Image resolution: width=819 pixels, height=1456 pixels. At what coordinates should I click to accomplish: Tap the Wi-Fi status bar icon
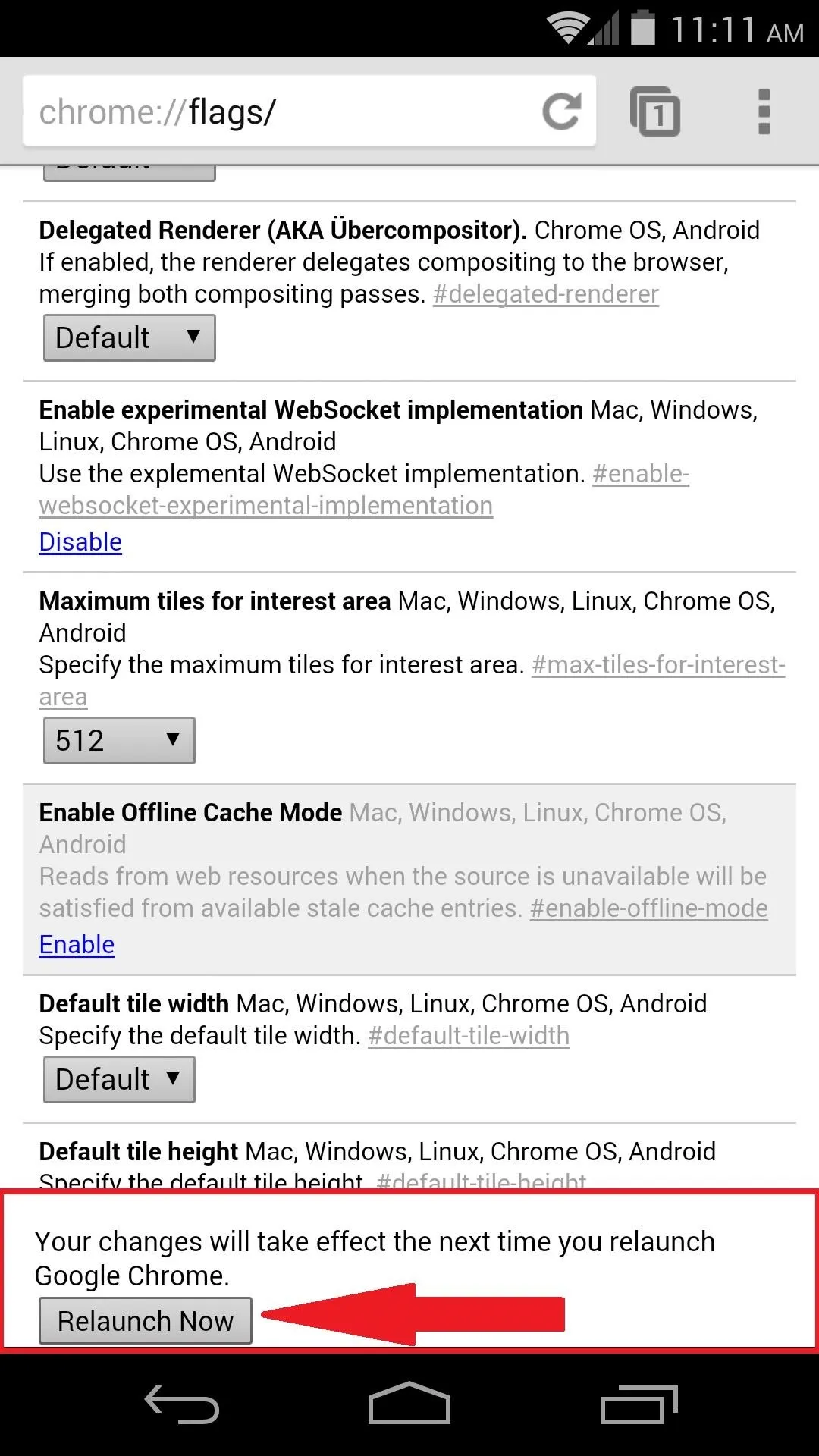(566, 28)
